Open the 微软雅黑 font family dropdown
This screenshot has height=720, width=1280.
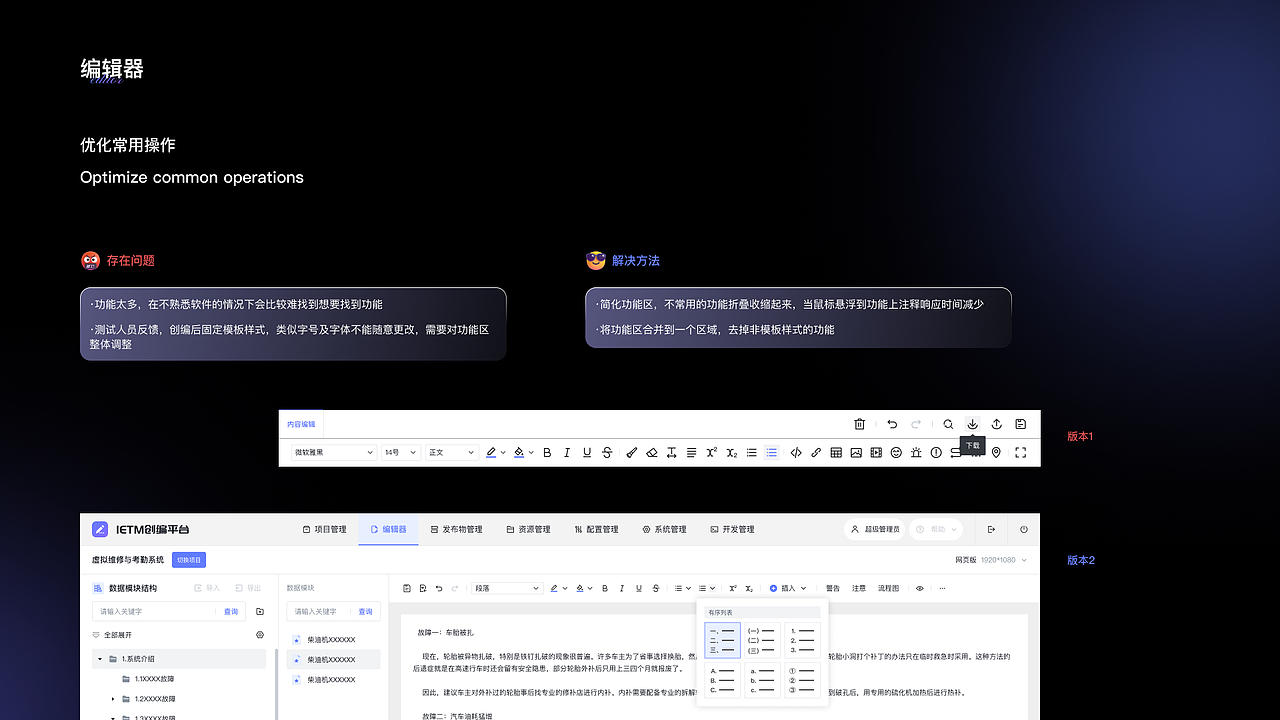(333, 452)
